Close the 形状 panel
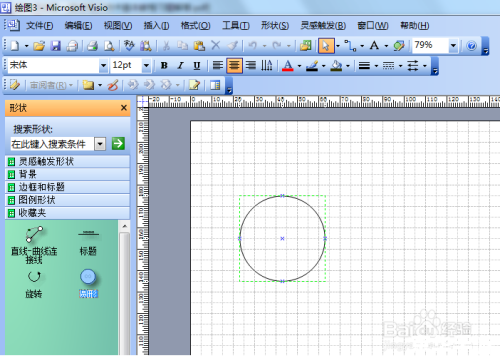This screenshot has width=500, height=363. (x=124, y=108)
